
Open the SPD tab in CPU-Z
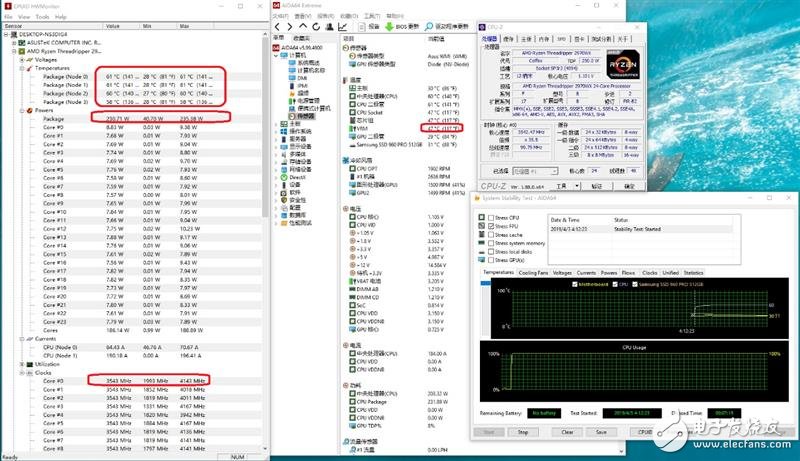[x=561, y=39]
